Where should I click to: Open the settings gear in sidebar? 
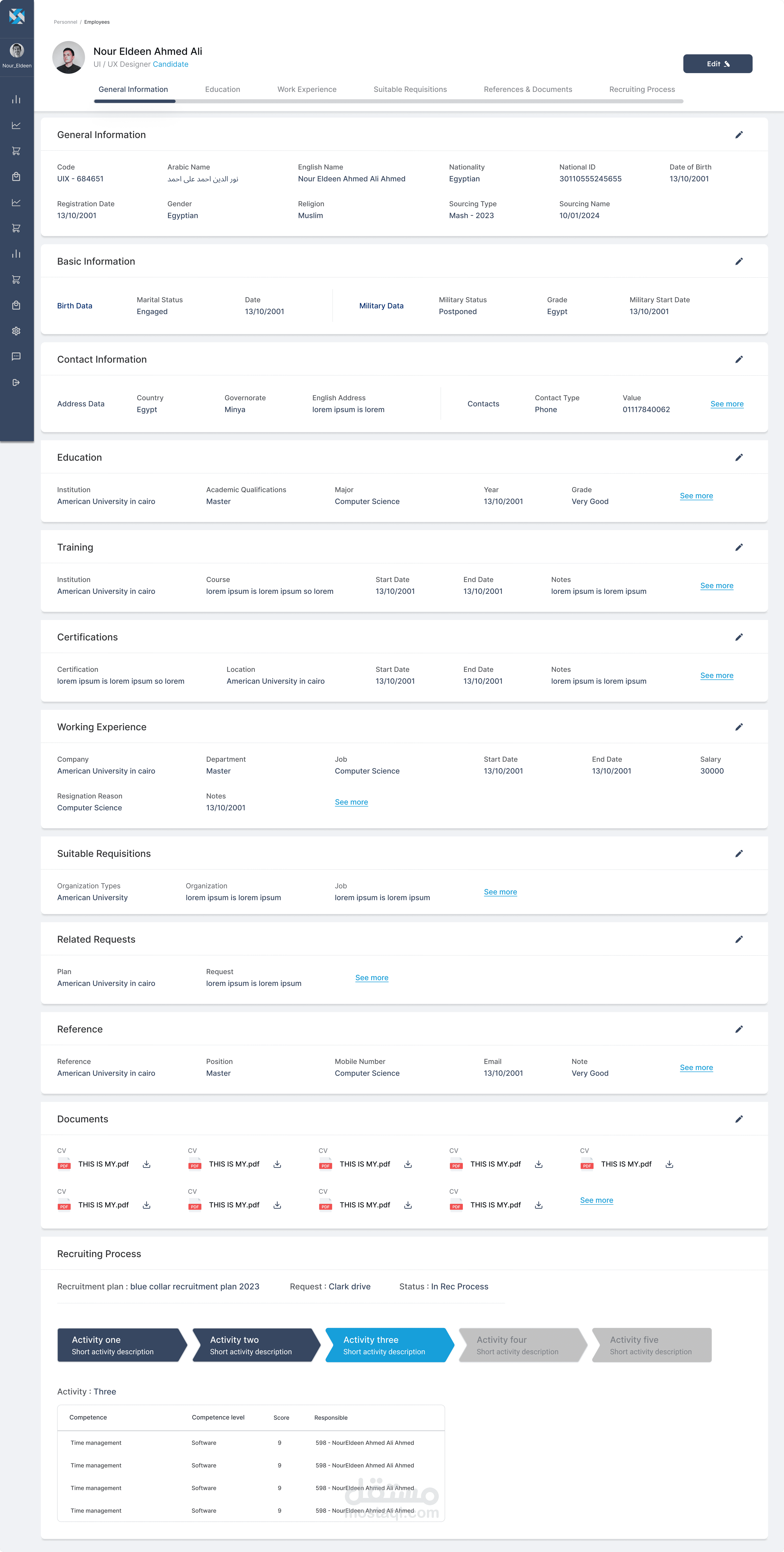pos(16,331)
